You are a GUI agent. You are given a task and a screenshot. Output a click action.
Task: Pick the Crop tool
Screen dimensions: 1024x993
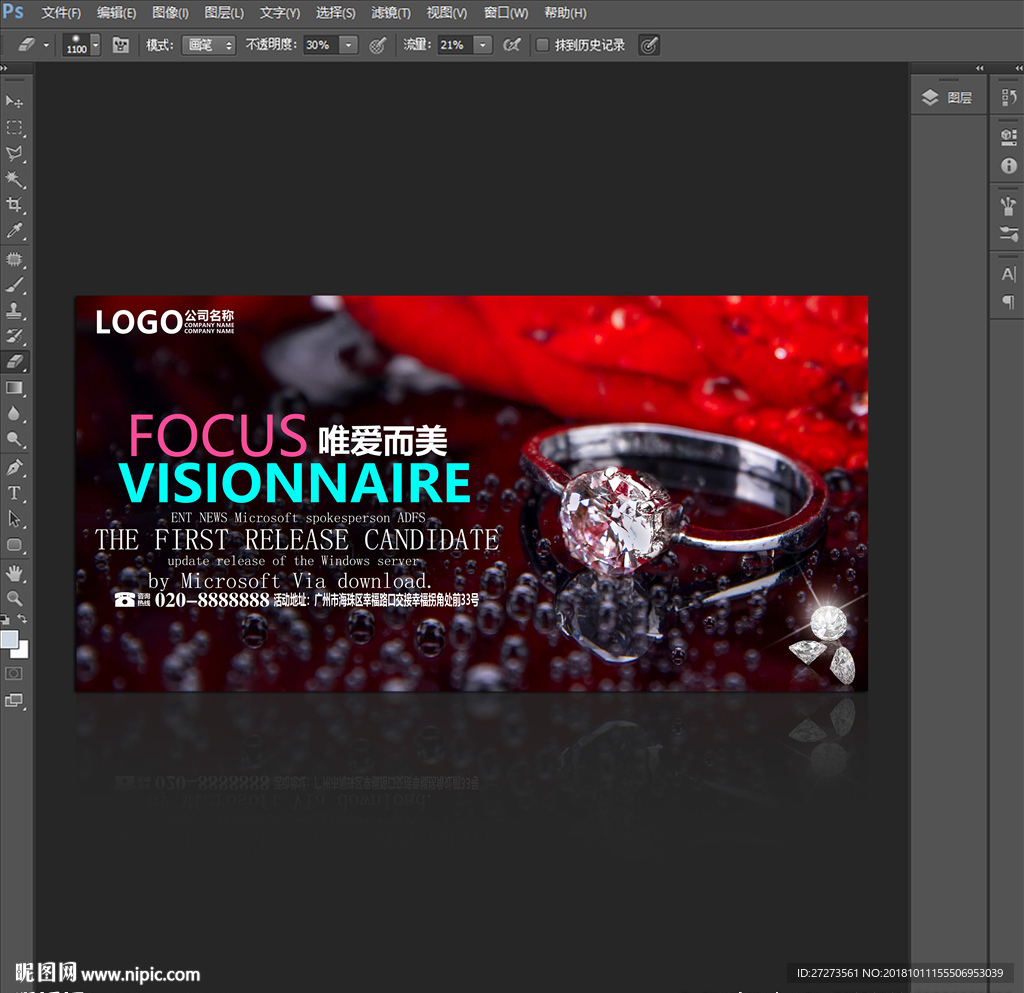14,205
